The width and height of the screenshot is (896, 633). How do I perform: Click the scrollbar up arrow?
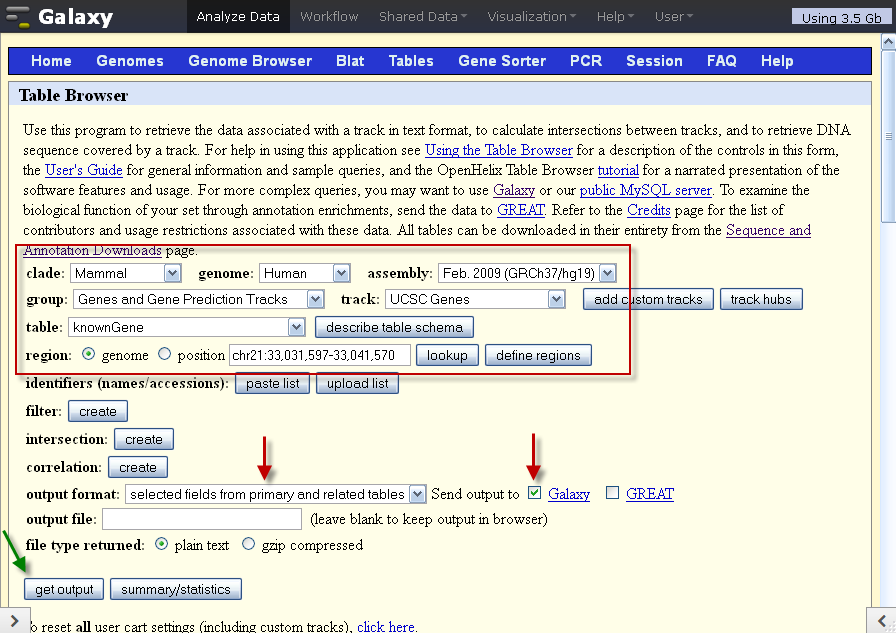tap(889, 42)
